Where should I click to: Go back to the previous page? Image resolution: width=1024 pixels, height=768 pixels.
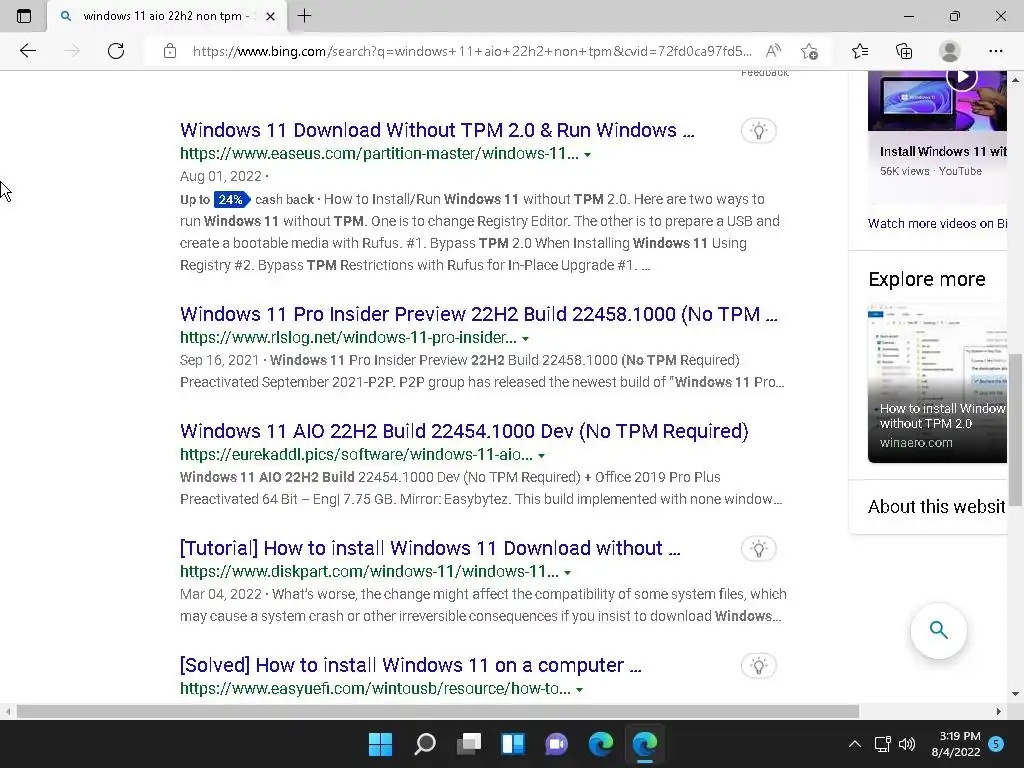click(x=27, y=51)
